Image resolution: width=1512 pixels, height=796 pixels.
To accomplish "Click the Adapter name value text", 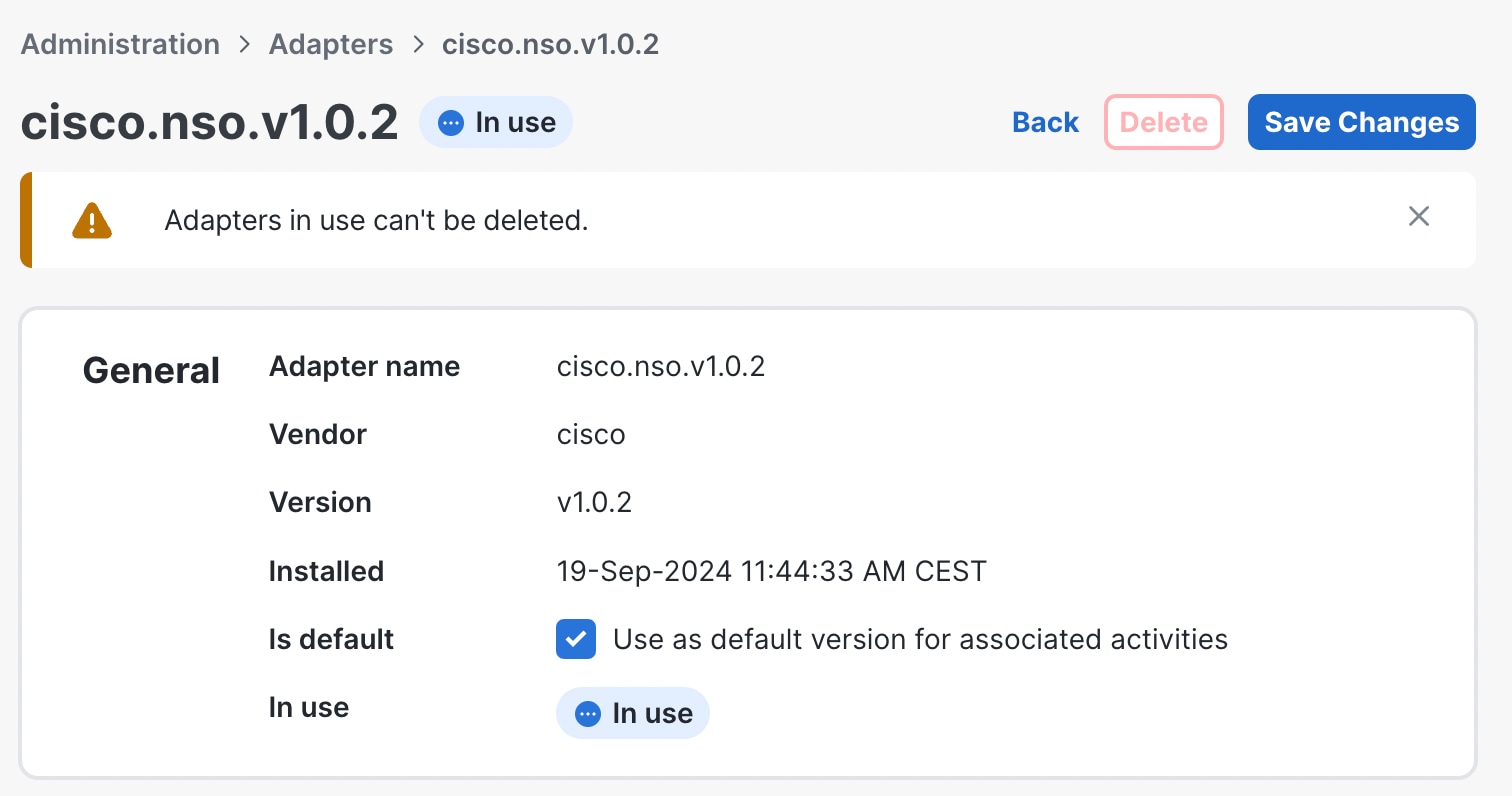I will (x=660, y=367).
